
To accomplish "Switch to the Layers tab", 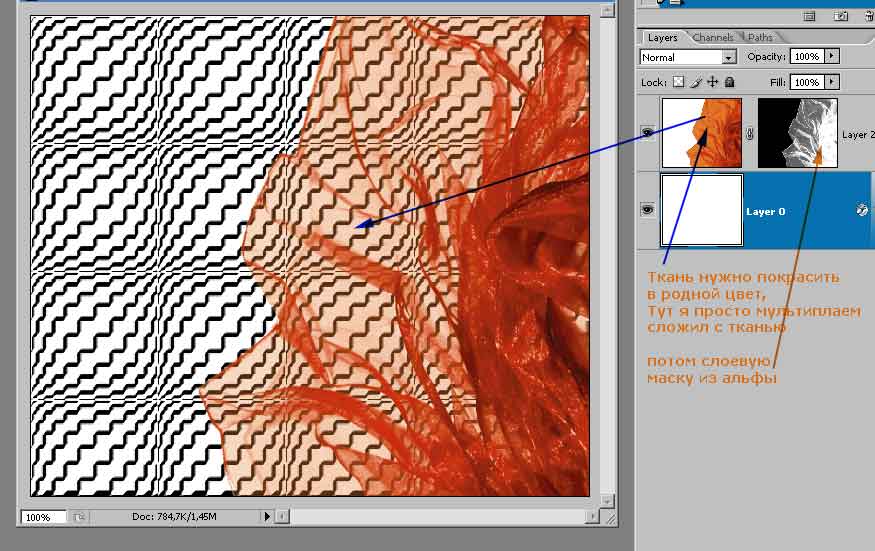I will tap(662, 37).
